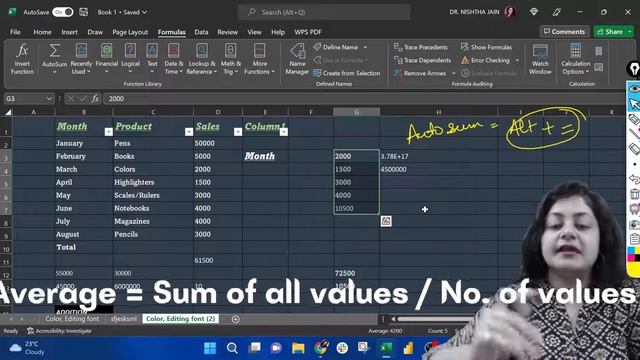
Task: Click the Insert Function icon
Action: click(x=22, y=59)
